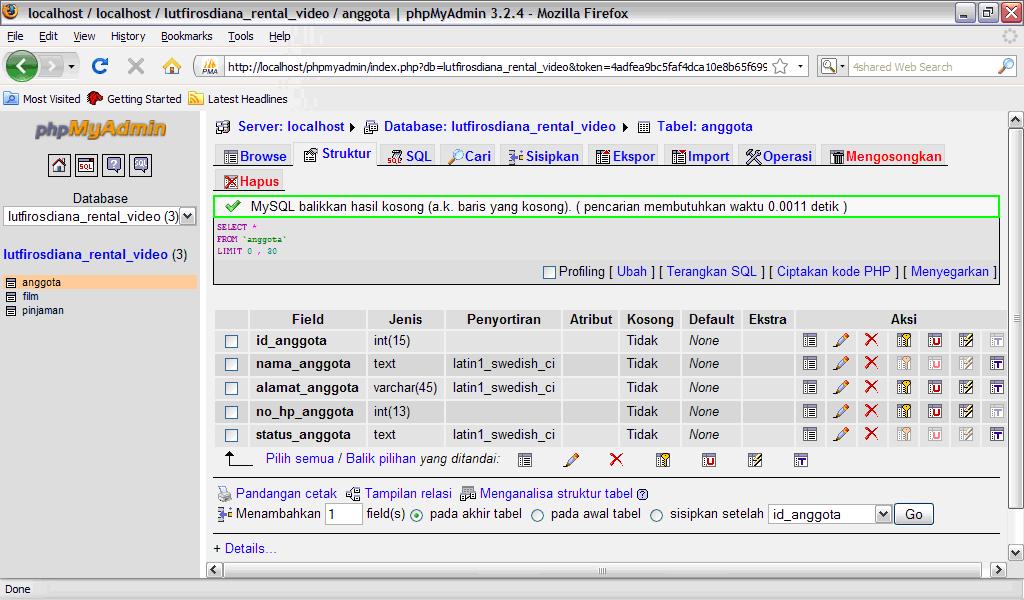The height and width of the screenshot is (600, 1024).
Task: Switch to the SQL tab
Action: (x=409, y=157)
